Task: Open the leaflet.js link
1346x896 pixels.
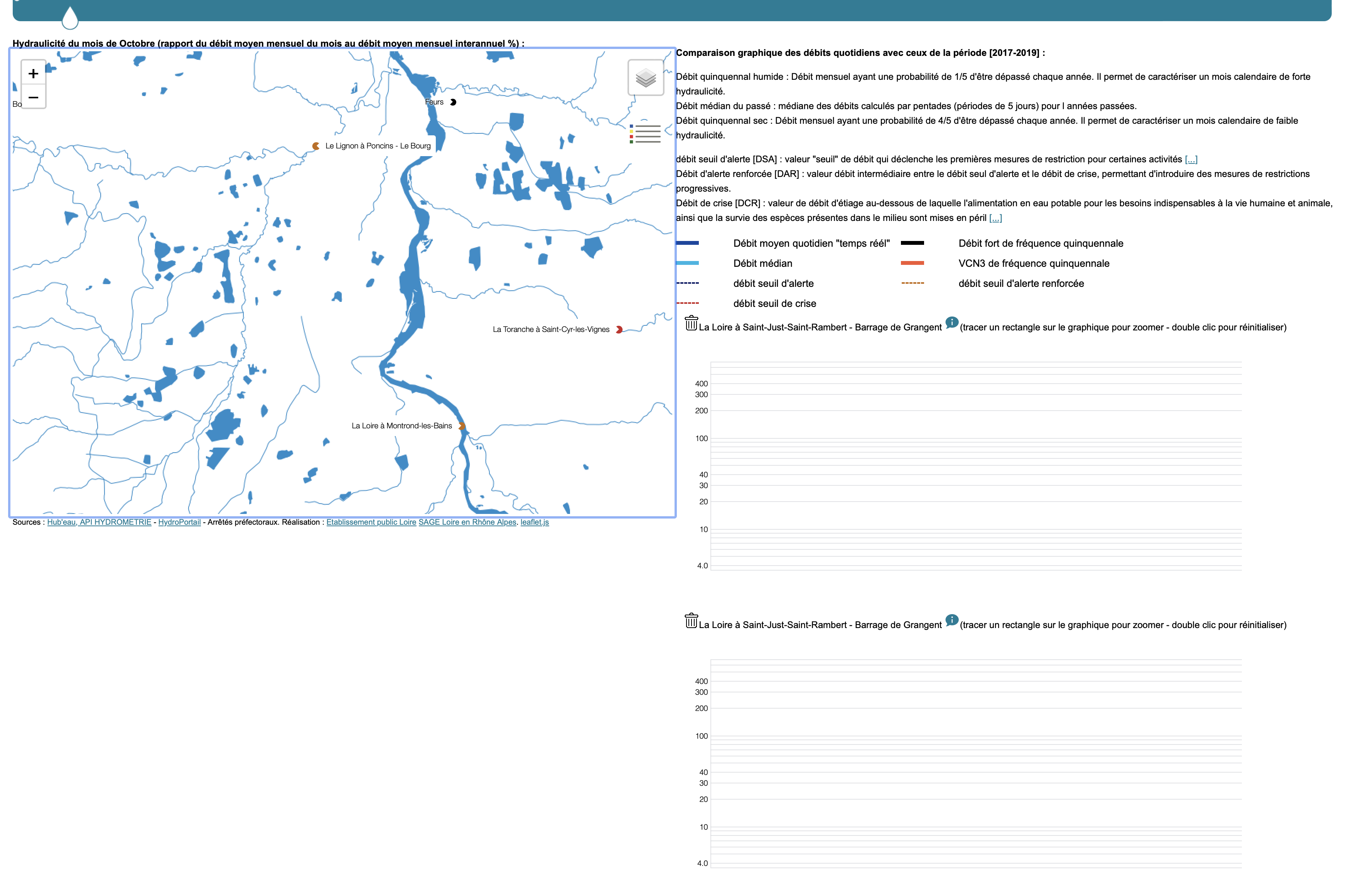Action: (x=535, y=522)
